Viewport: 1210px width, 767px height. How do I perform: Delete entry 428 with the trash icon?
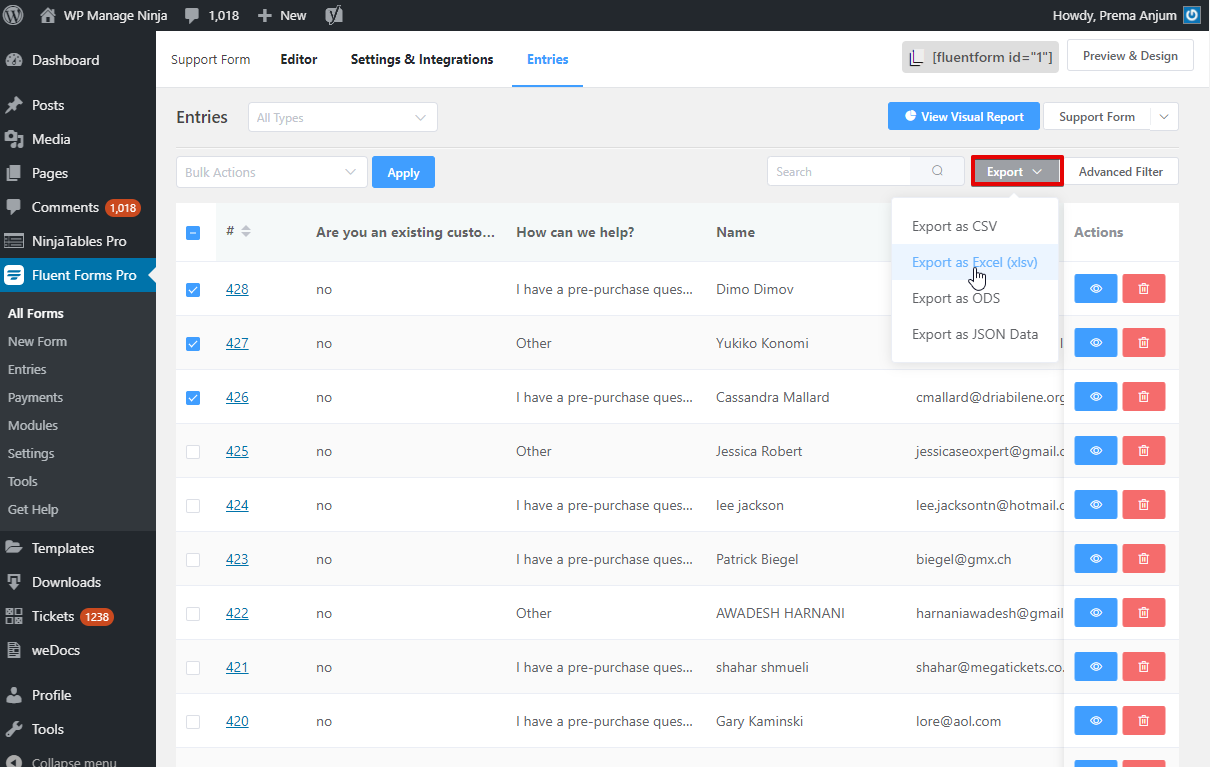tap(1144, 289)
